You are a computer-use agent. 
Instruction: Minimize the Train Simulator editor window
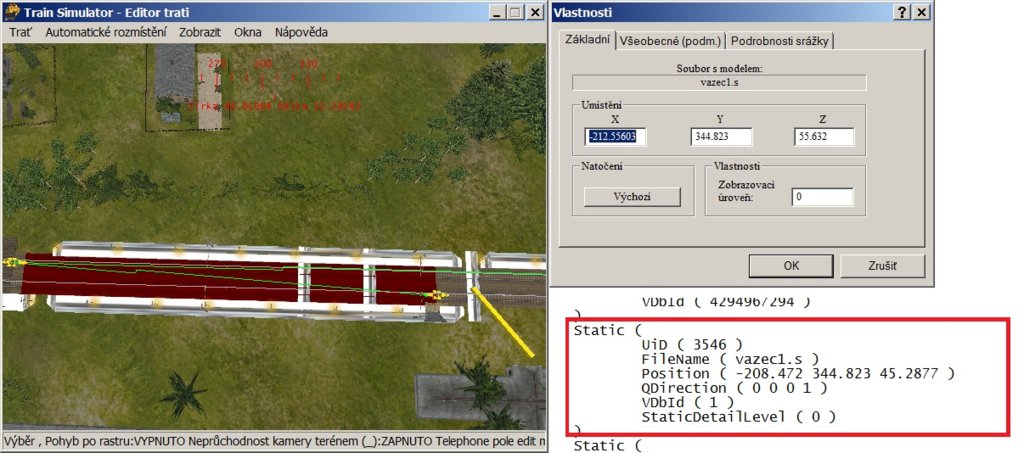click(498, 12)
